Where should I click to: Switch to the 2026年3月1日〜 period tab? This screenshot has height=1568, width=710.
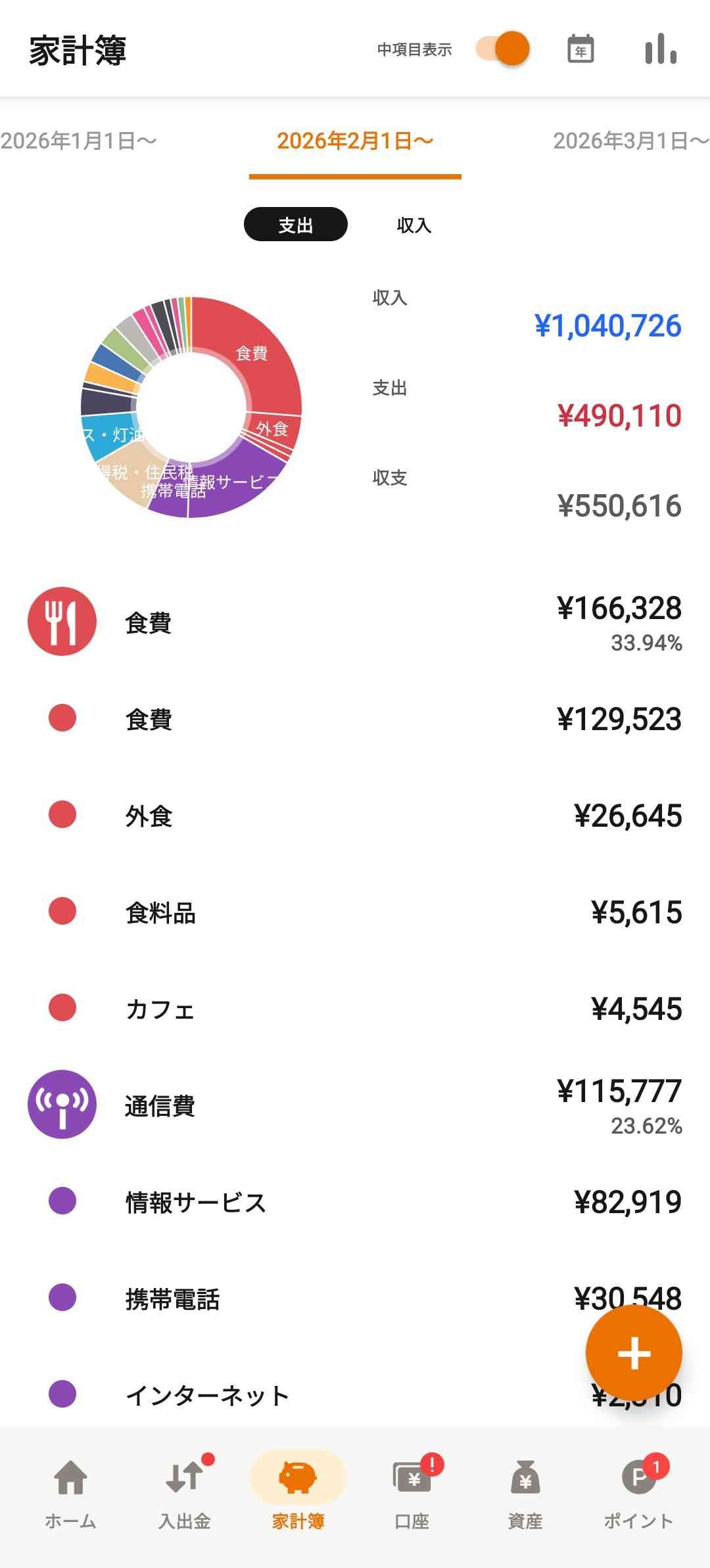[x=630, y=141]
